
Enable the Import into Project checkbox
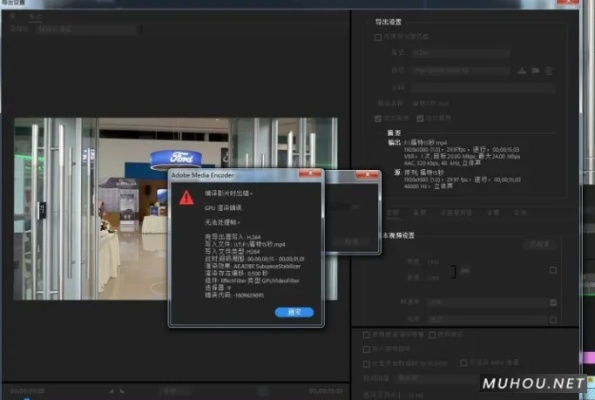tap(366, 349)
